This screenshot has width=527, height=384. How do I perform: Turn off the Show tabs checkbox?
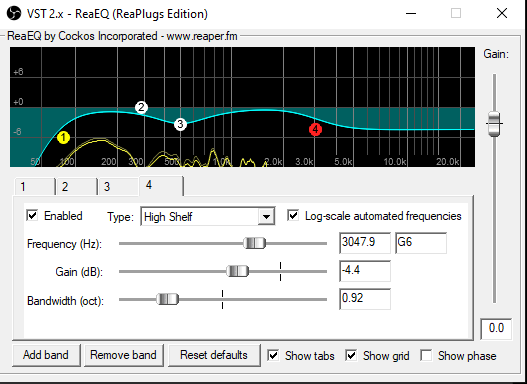[x=273, y=355]
